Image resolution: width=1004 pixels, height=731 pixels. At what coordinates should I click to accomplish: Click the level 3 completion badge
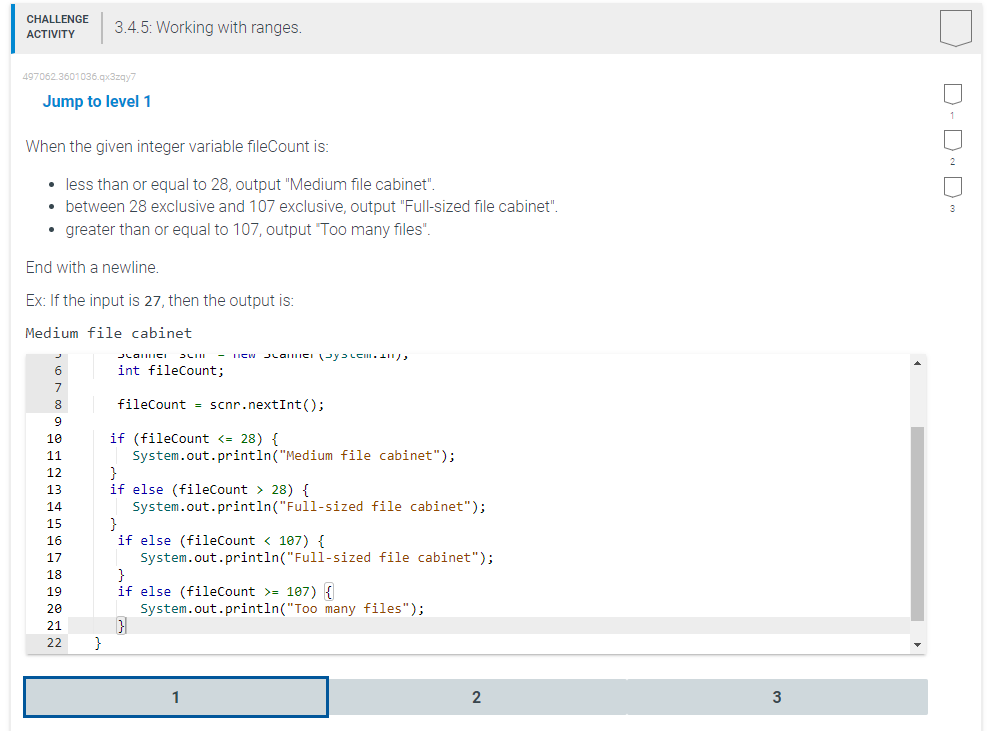pos(953,187)
